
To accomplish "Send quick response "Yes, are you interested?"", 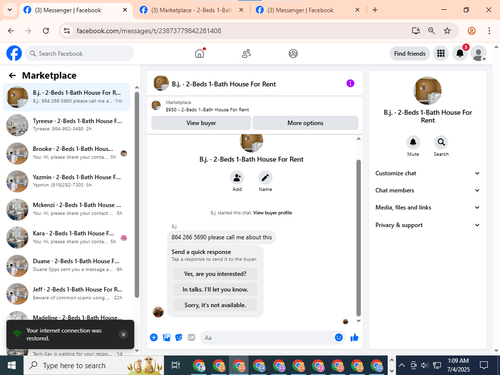I will (215, 274).
